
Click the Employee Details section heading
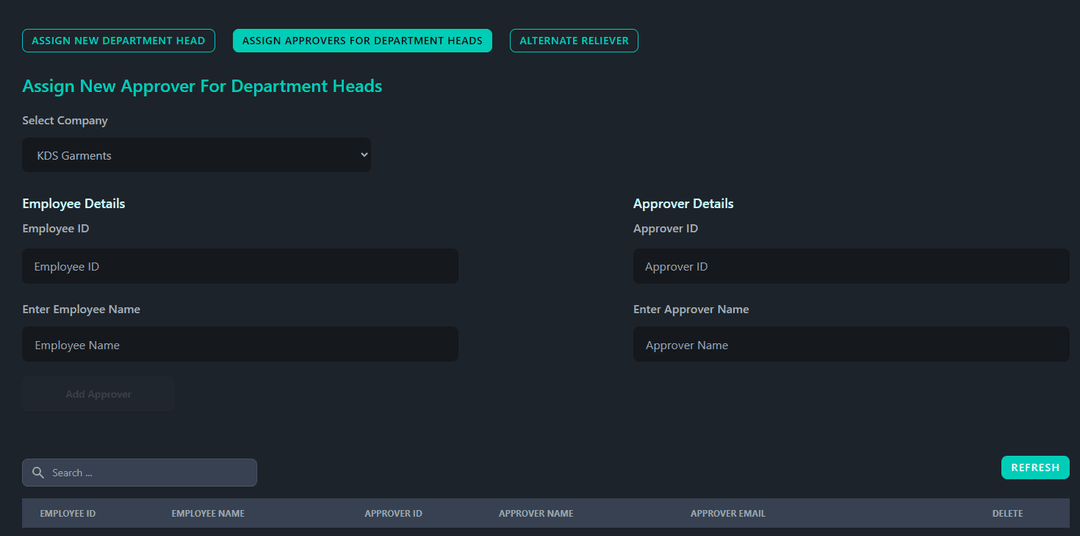(74, 204)
